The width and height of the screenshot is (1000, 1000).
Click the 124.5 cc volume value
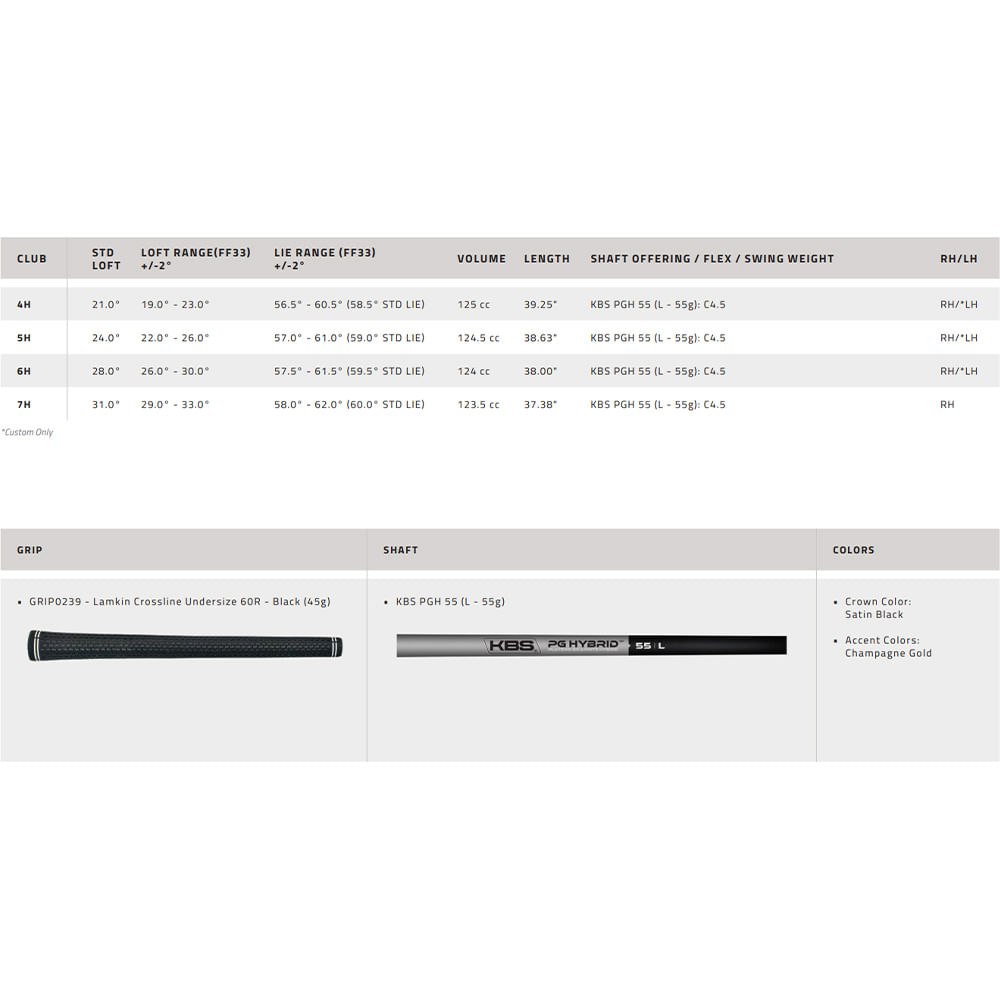478,338
